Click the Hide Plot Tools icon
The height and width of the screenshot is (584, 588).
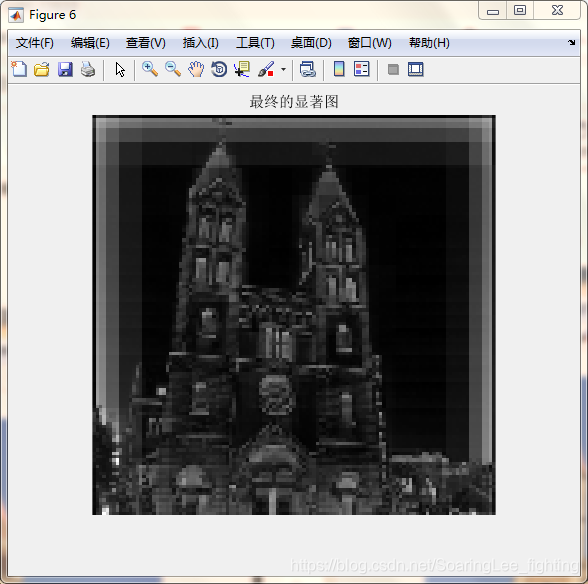tap(393, 70)
